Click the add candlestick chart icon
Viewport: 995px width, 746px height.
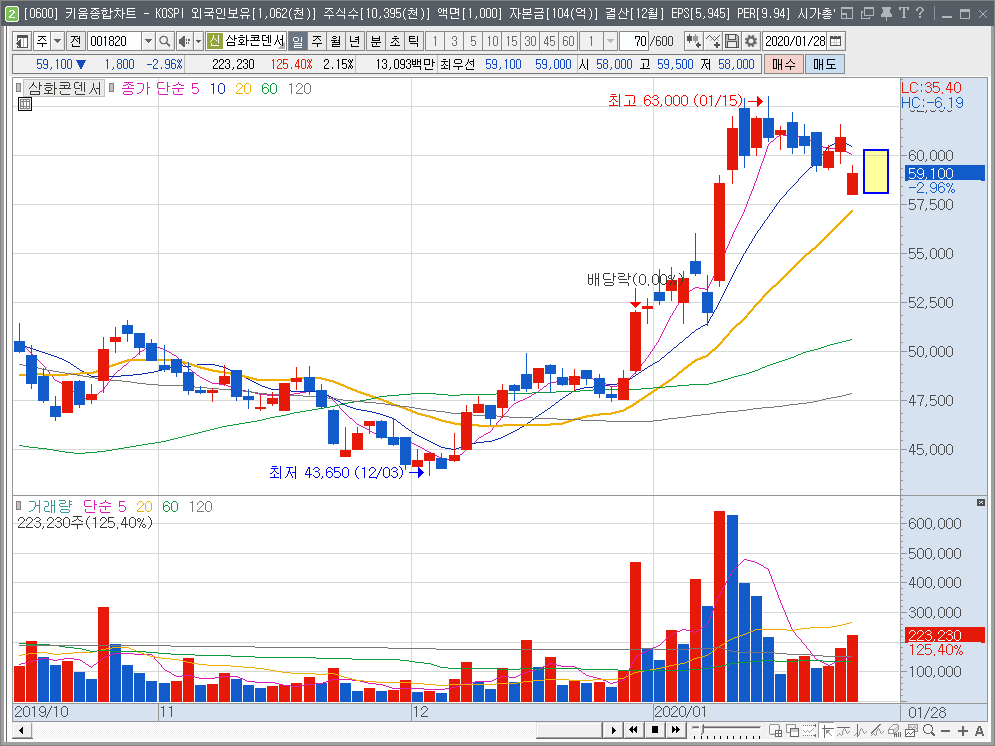point(694,41)
